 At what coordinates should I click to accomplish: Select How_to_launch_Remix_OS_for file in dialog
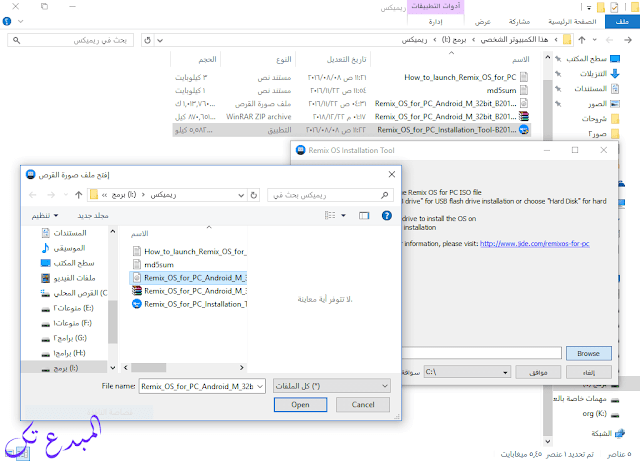(189, 252)
